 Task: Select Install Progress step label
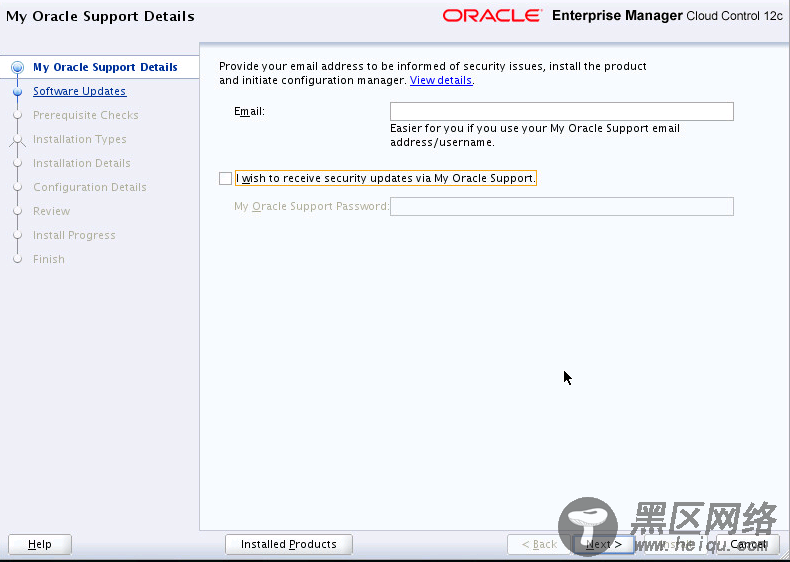(74, 235)
